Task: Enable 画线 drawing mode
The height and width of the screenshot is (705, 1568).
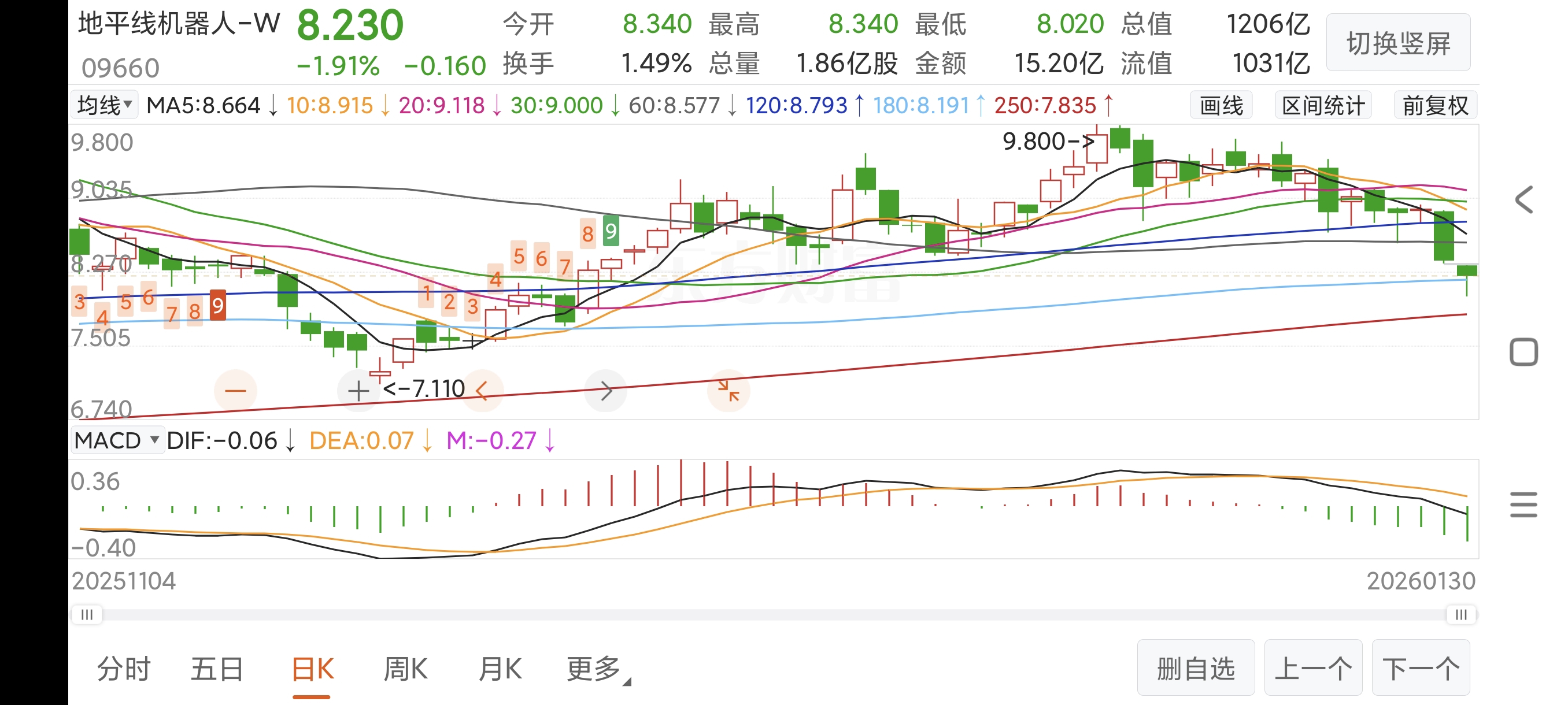Action: click(1221, 106)
